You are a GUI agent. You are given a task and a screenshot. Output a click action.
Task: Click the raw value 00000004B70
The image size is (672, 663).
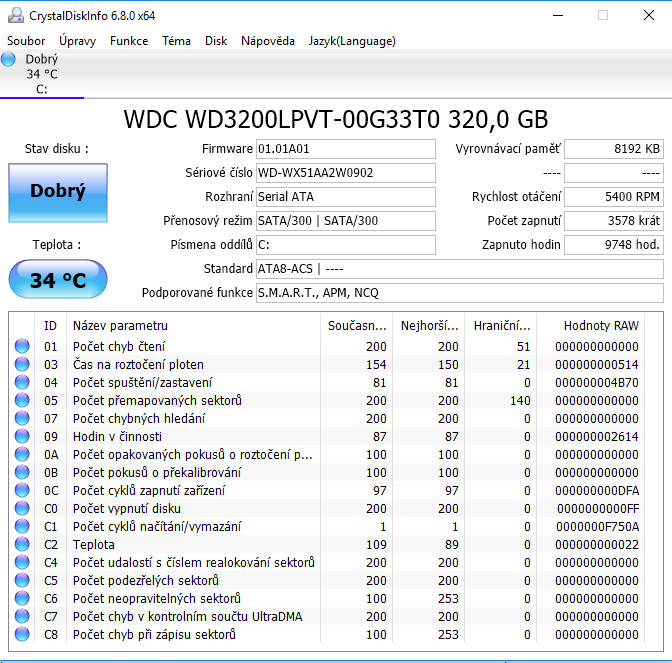597,382
